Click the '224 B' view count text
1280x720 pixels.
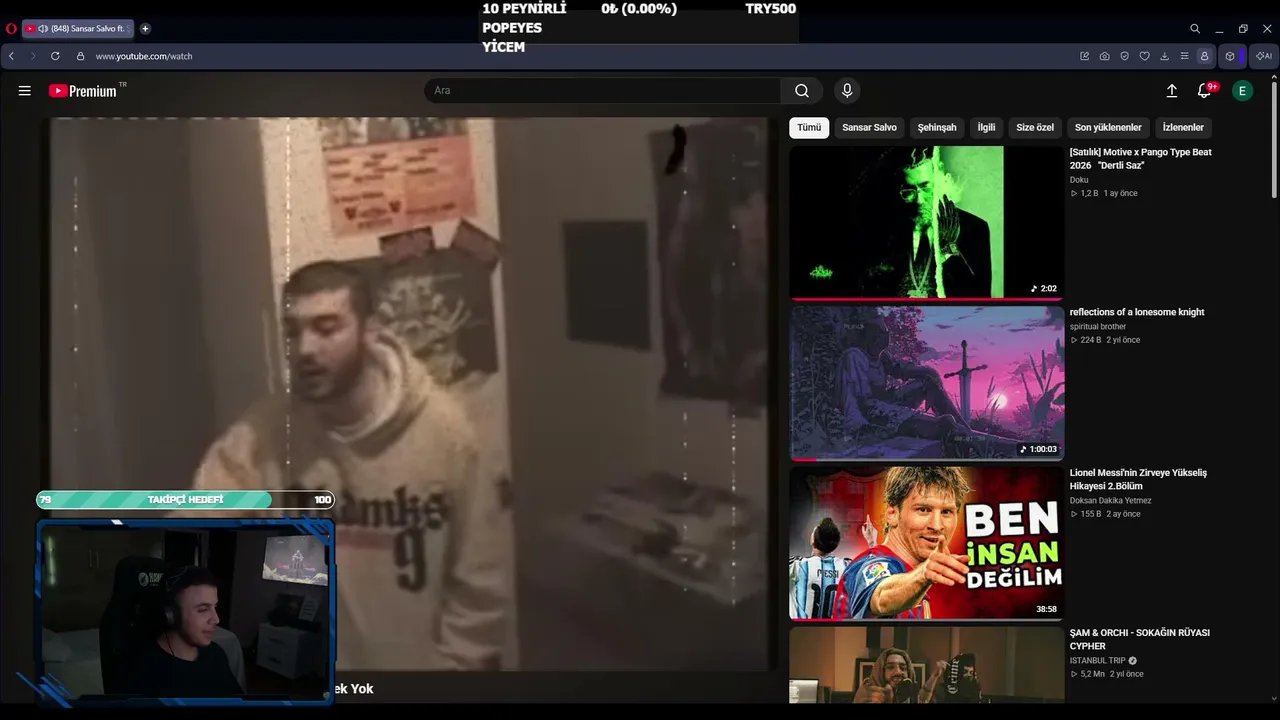pos(1091,340)
